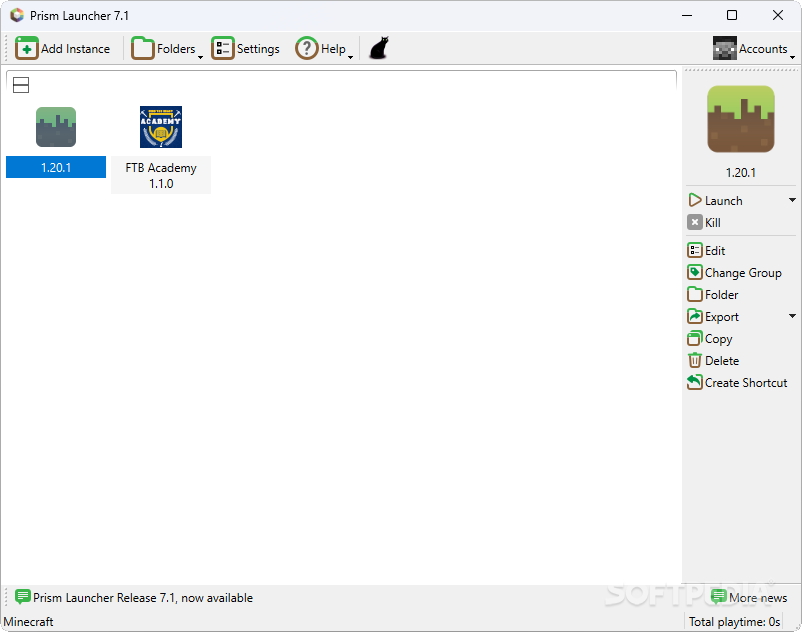
Task: Delete the selected instance
Action: tap(714, 360)
